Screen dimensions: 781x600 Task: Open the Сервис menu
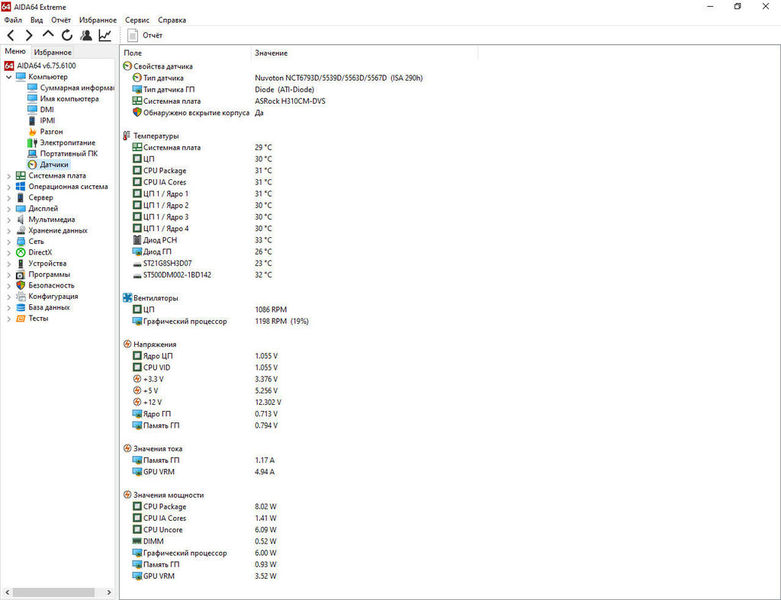137,20
